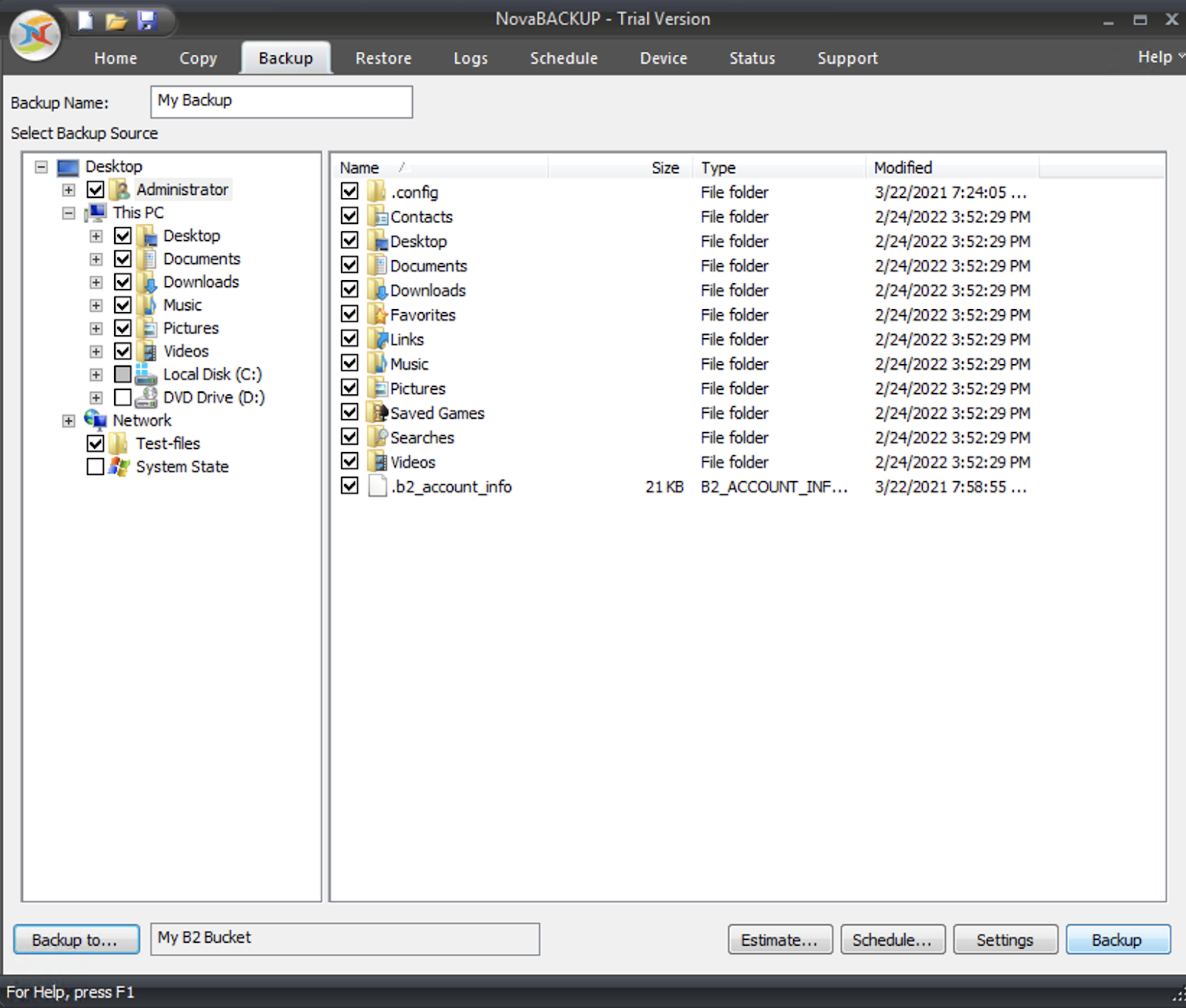Click the Videos folder icon in file list
This screenshot has width=1186, height=1008.
click(379, 462)
